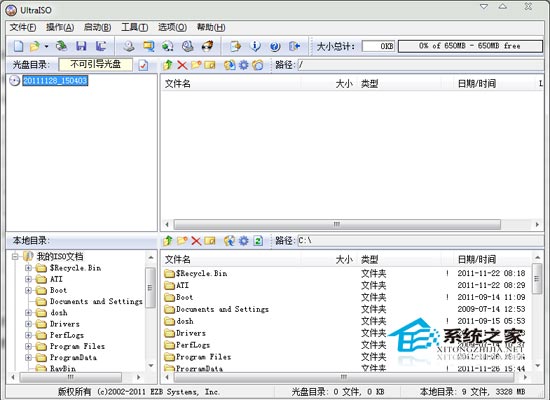The image size is (550, 400).
Task: Click Up folder icon in local directory toolbar
Action: [x=168, y=241]
